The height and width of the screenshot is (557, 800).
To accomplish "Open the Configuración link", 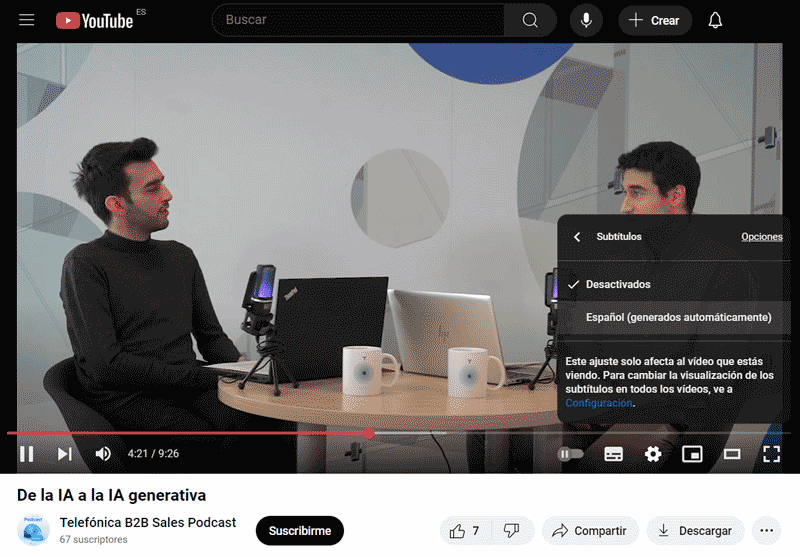I will point(599,403).
